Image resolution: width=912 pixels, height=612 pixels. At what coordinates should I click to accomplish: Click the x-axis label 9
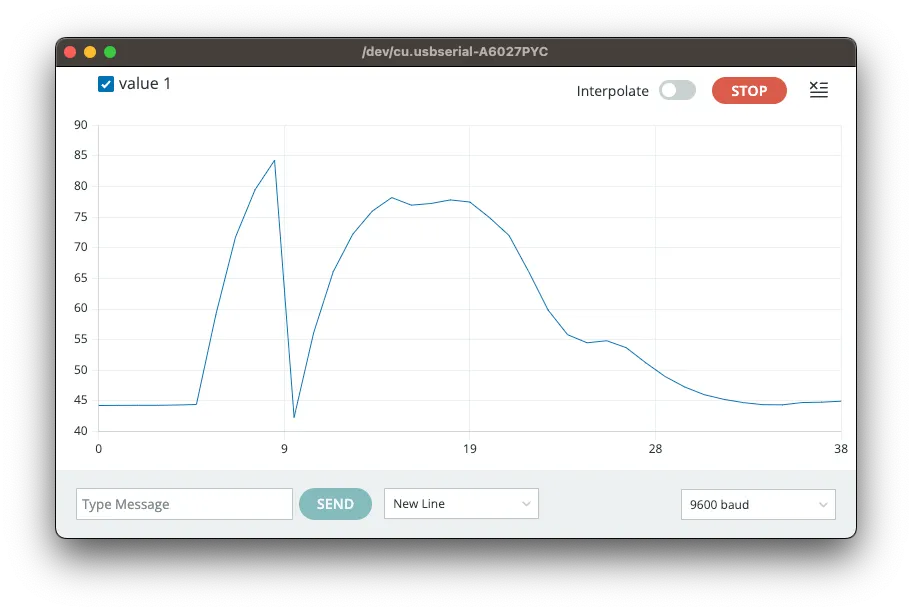284,449
